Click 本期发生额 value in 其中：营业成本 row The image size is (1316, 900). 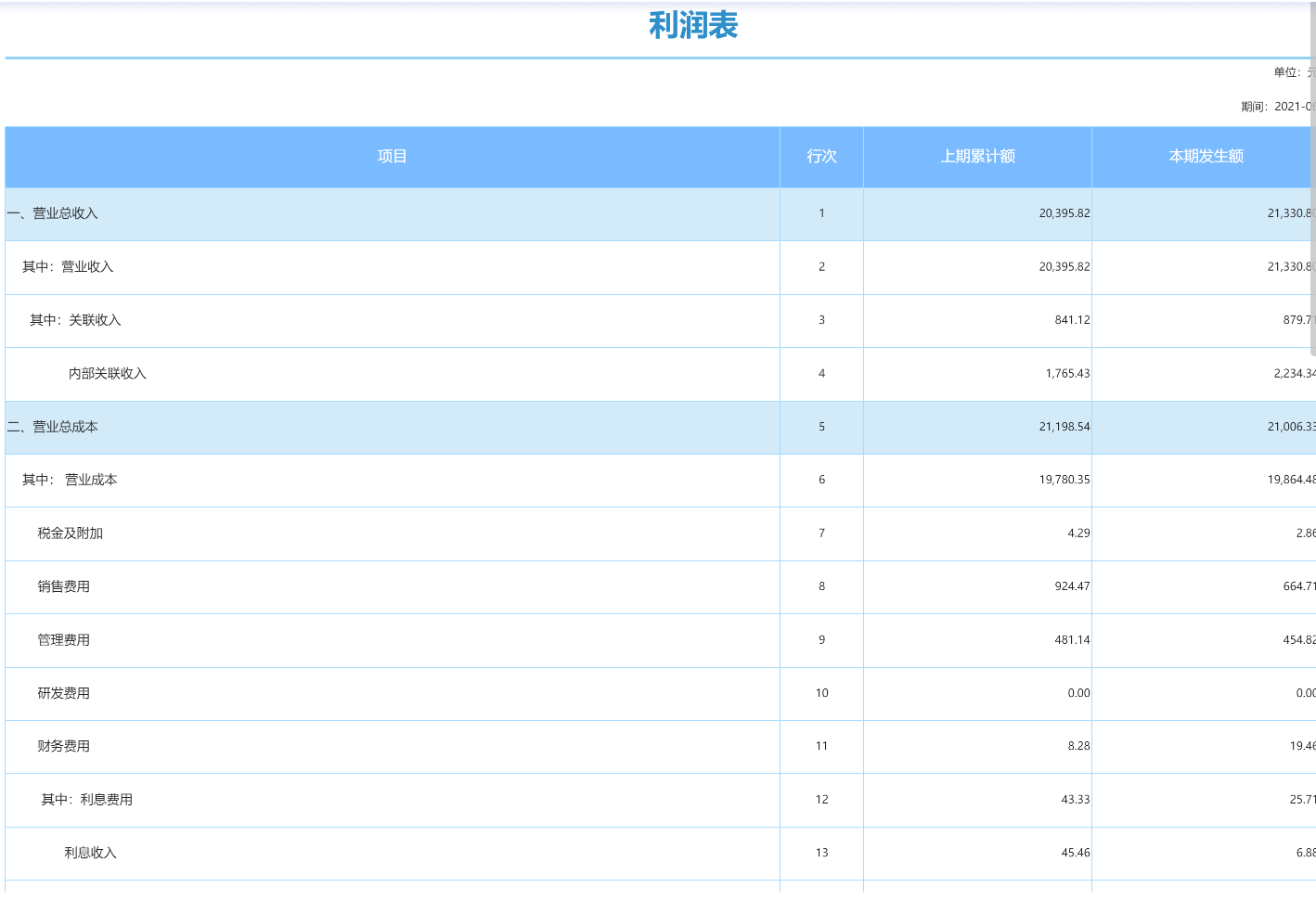pyautogui.click(x=1291, y=480)
